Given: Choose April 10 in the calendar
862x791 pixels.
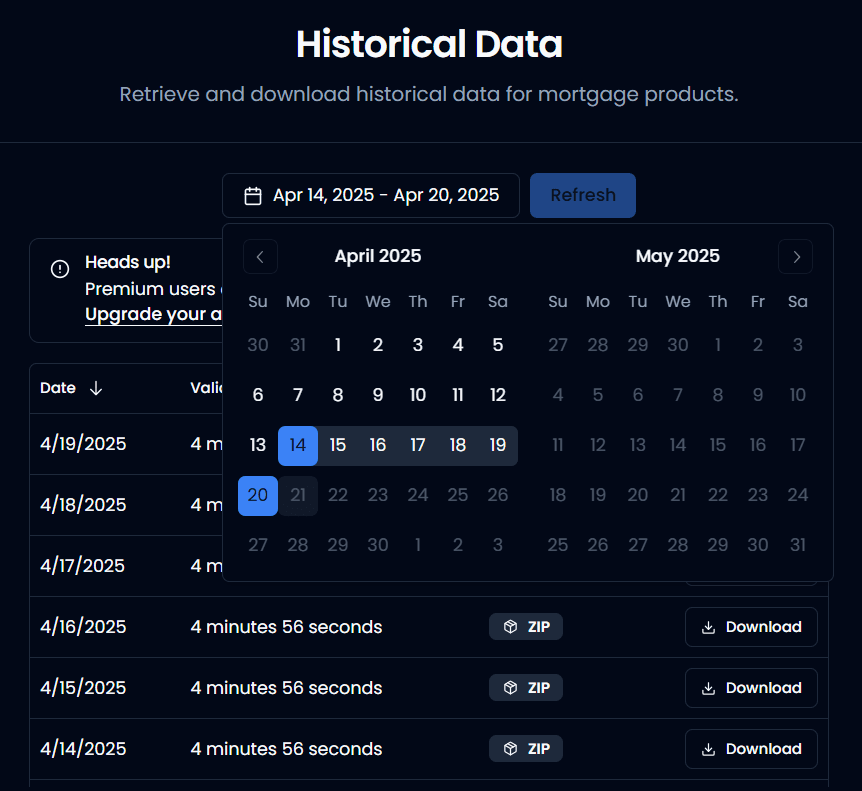Looking at the screenshot, I should coord(418,395).
